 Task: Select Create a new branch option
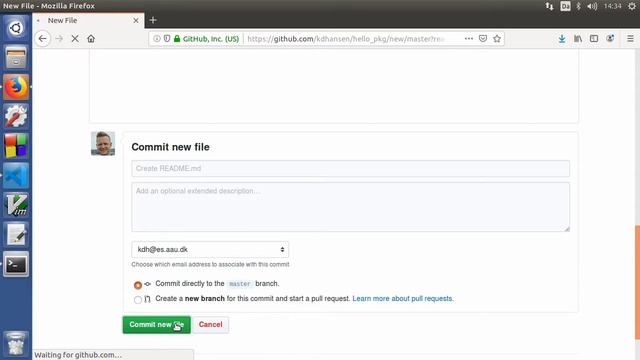point(138,300)
